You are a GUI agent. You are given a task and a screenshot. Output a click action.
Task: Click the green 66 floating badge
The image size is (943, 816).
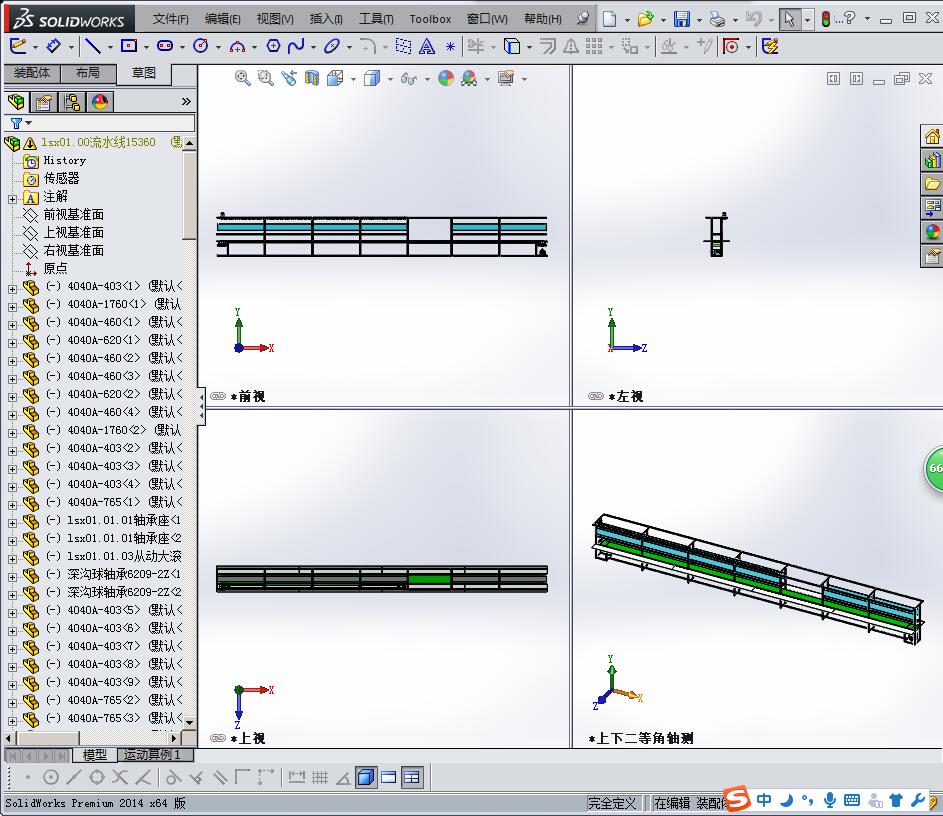pyautogui.click(x=934, y=468)
